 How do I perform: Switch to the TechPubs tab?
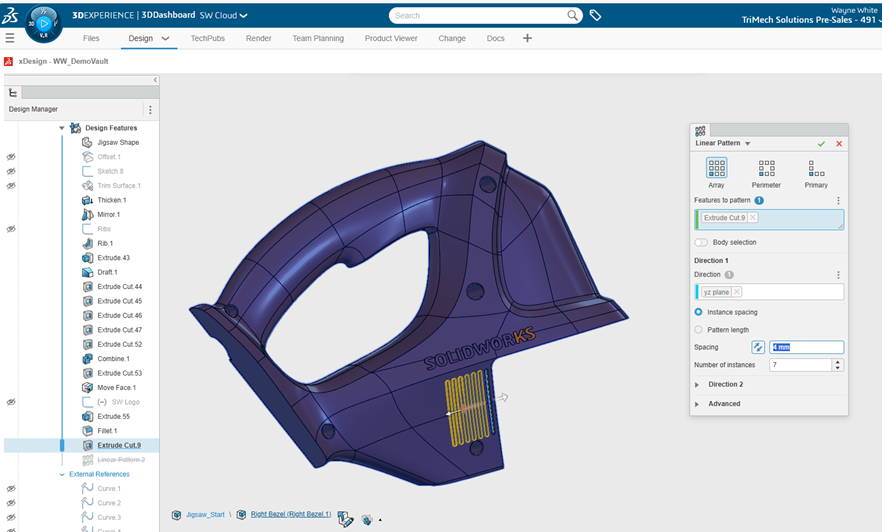pyautogui.click(x=207, y=38)
